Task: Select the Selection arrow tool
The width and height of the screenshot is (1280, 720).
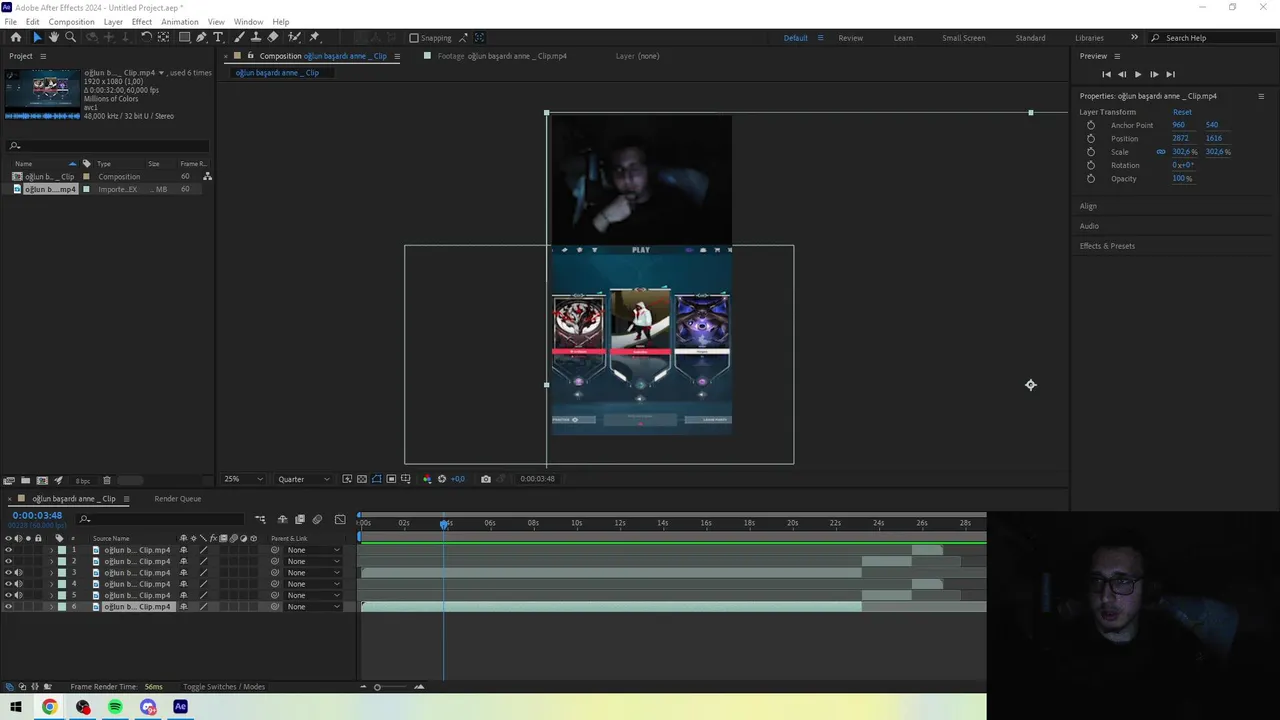Action: coord(37,37)
